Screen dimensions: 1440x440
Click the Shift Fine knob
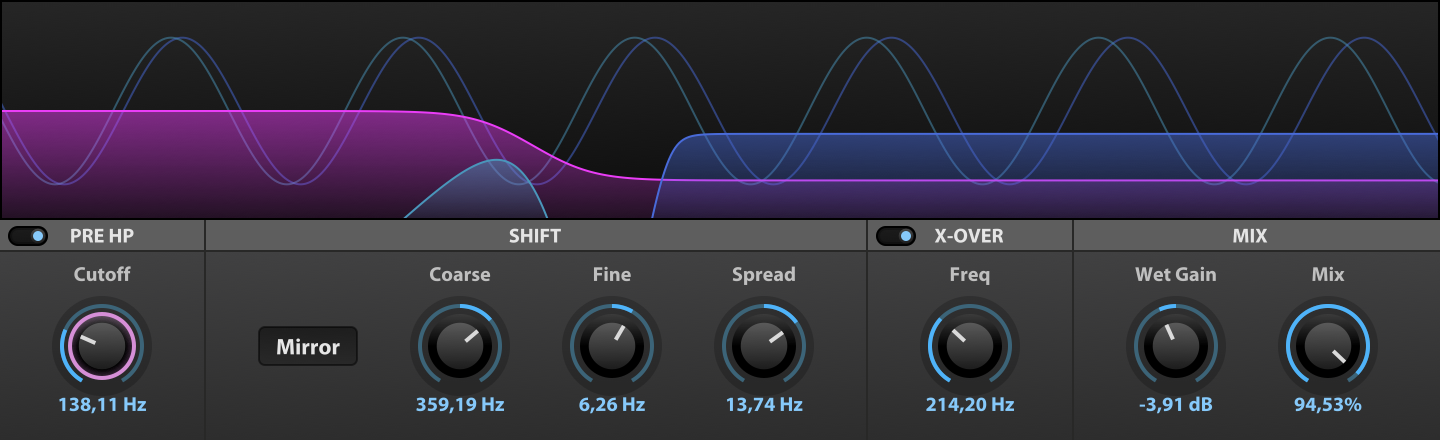[612, 346]
